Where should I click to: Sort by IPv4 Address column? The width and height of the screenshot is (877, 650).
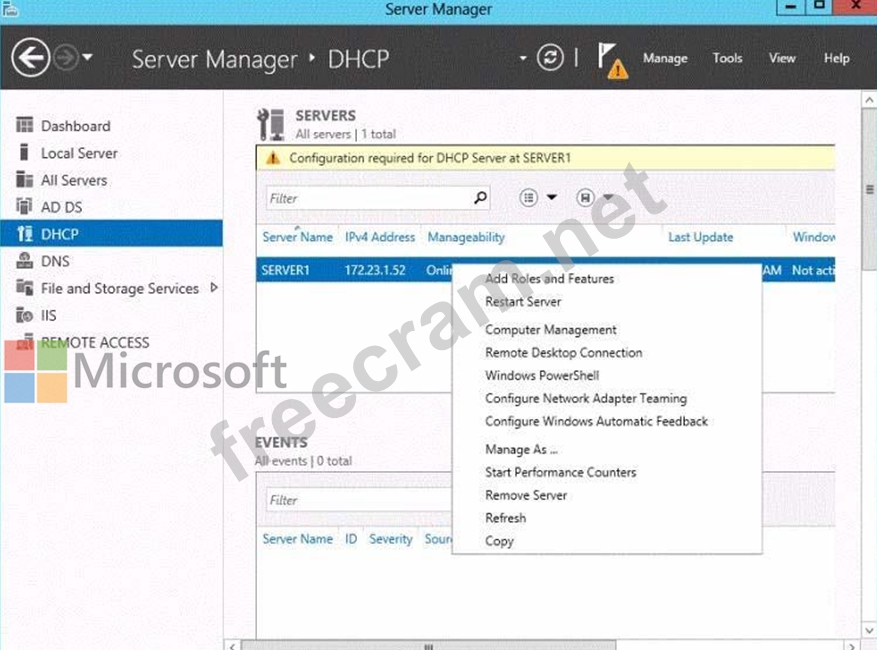pyautogui.click(x=380, y=237)
